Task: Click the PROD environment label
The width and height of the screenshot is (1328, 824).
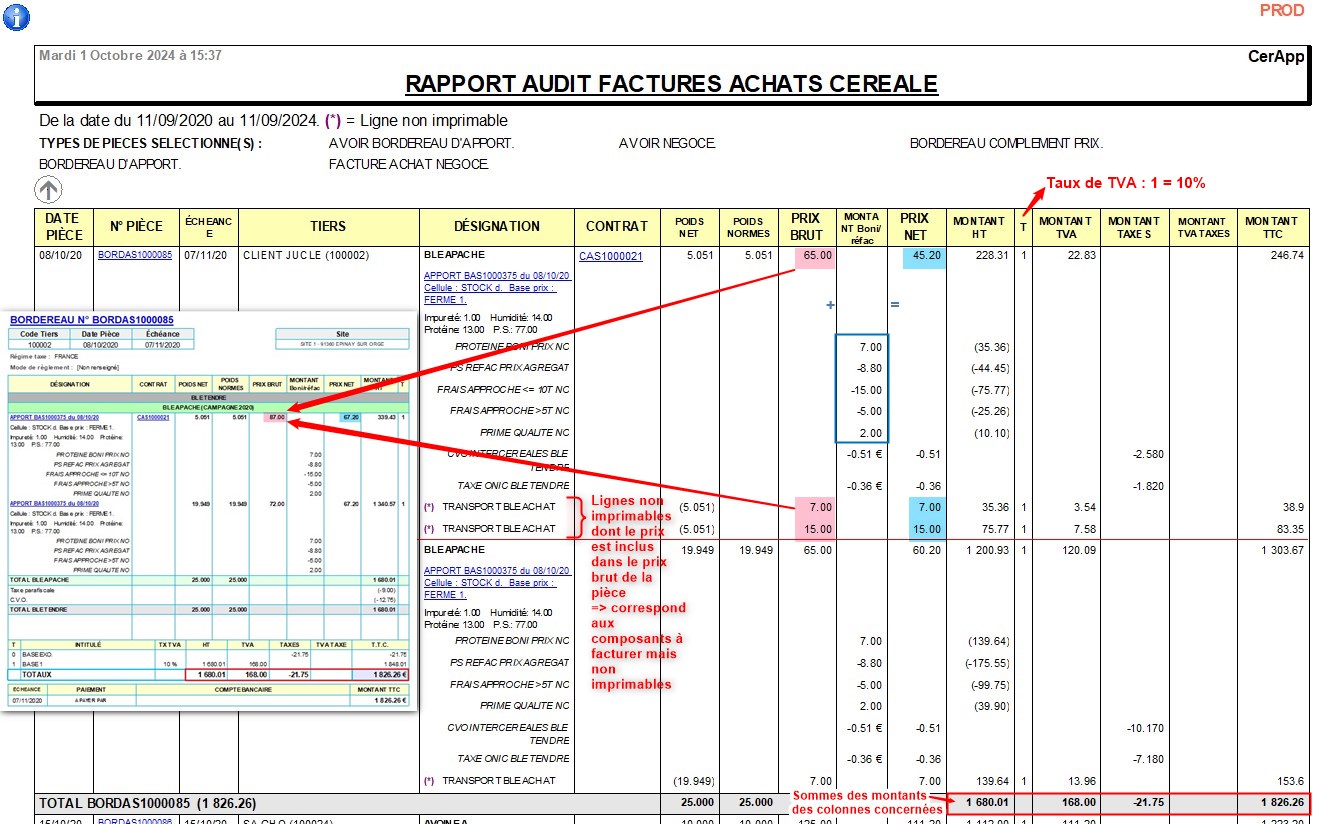Action: 1281,11
